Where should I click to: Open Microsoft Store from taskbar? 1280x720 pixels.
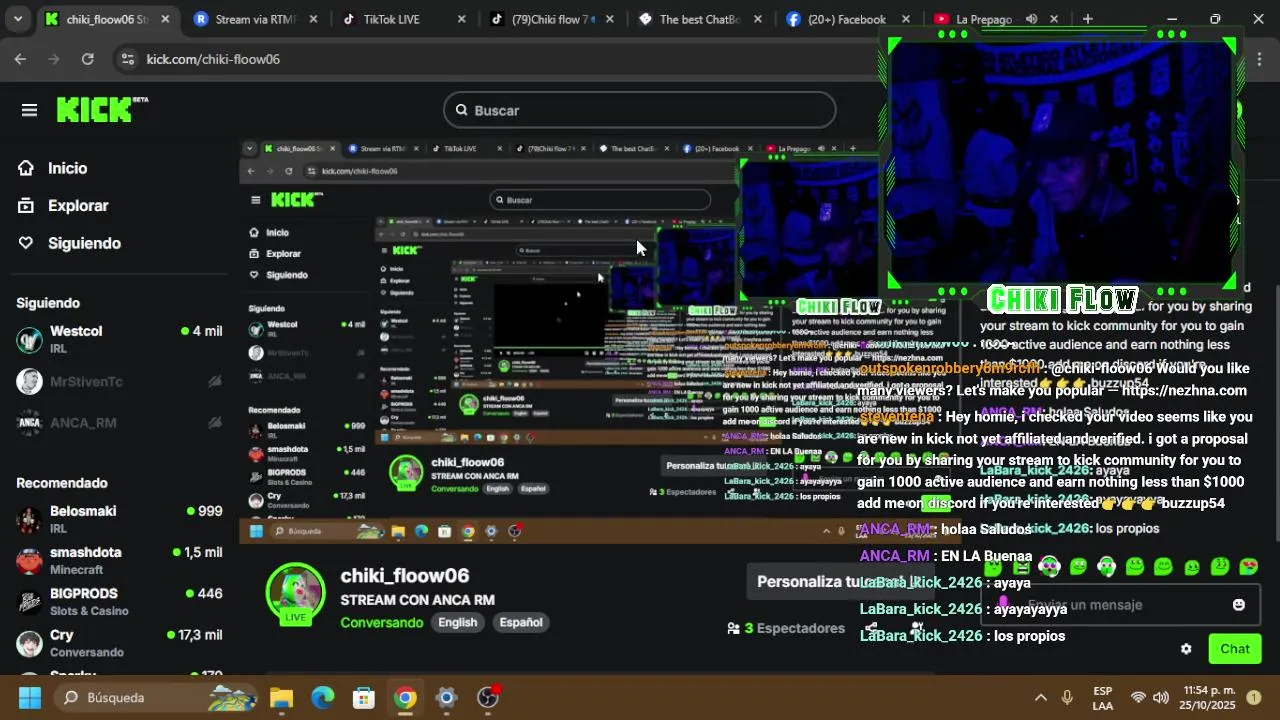coord(363,697)
